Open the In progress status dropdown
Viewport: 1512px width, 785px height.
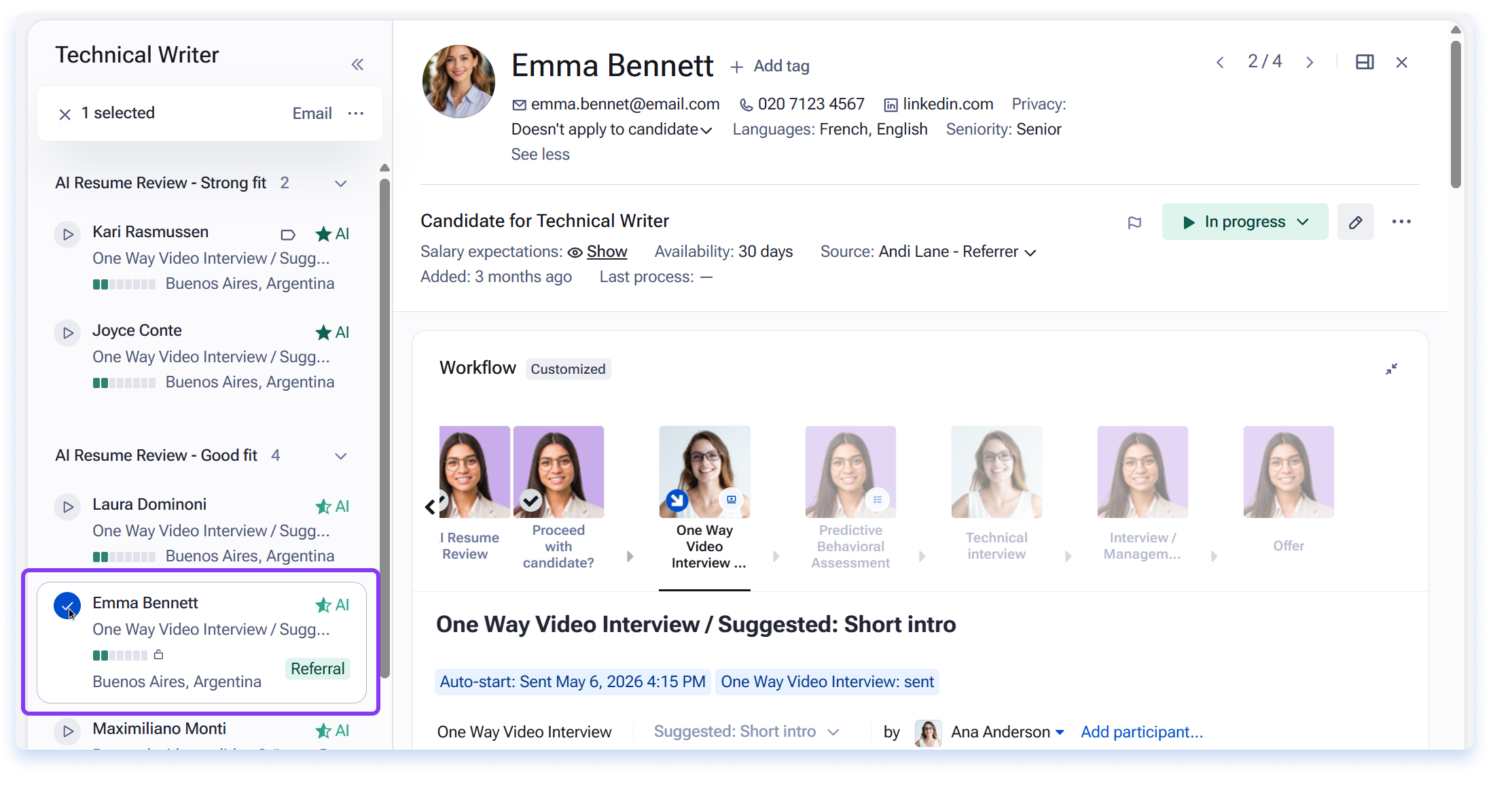1245,222
